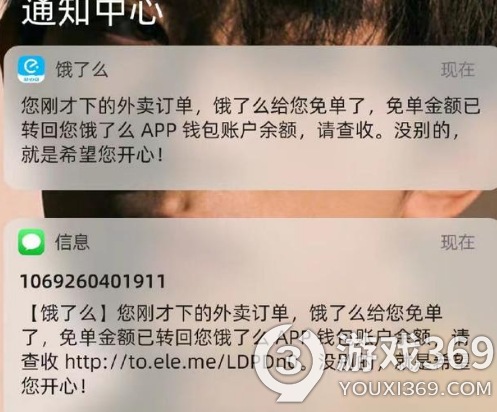The image size is (497, 412).
Task: Open the Ele.me notification body text
Action: [x=251, y=130]
